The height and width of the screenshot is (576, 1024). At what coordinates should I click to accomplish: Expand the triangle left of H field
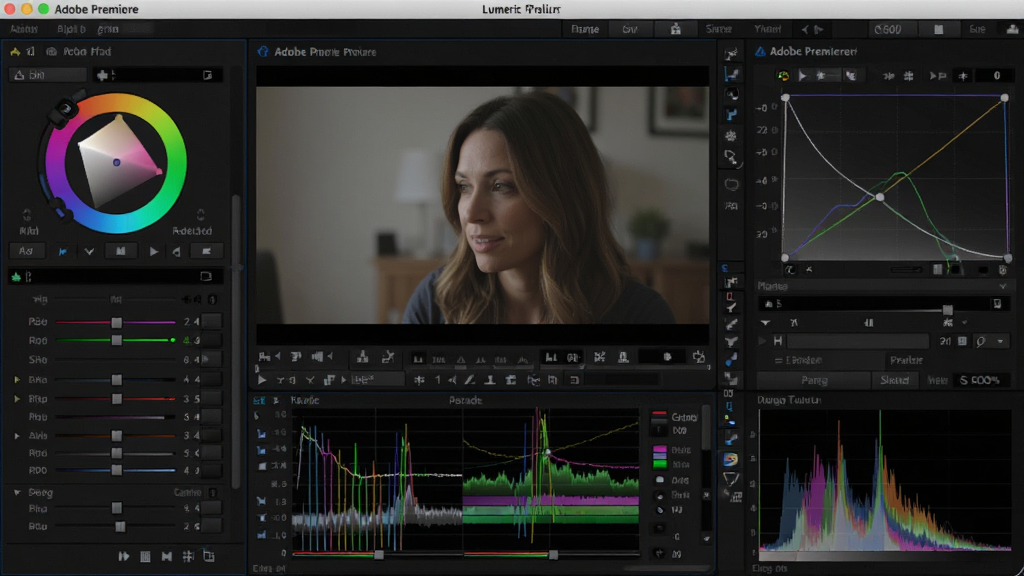(762, 341)
